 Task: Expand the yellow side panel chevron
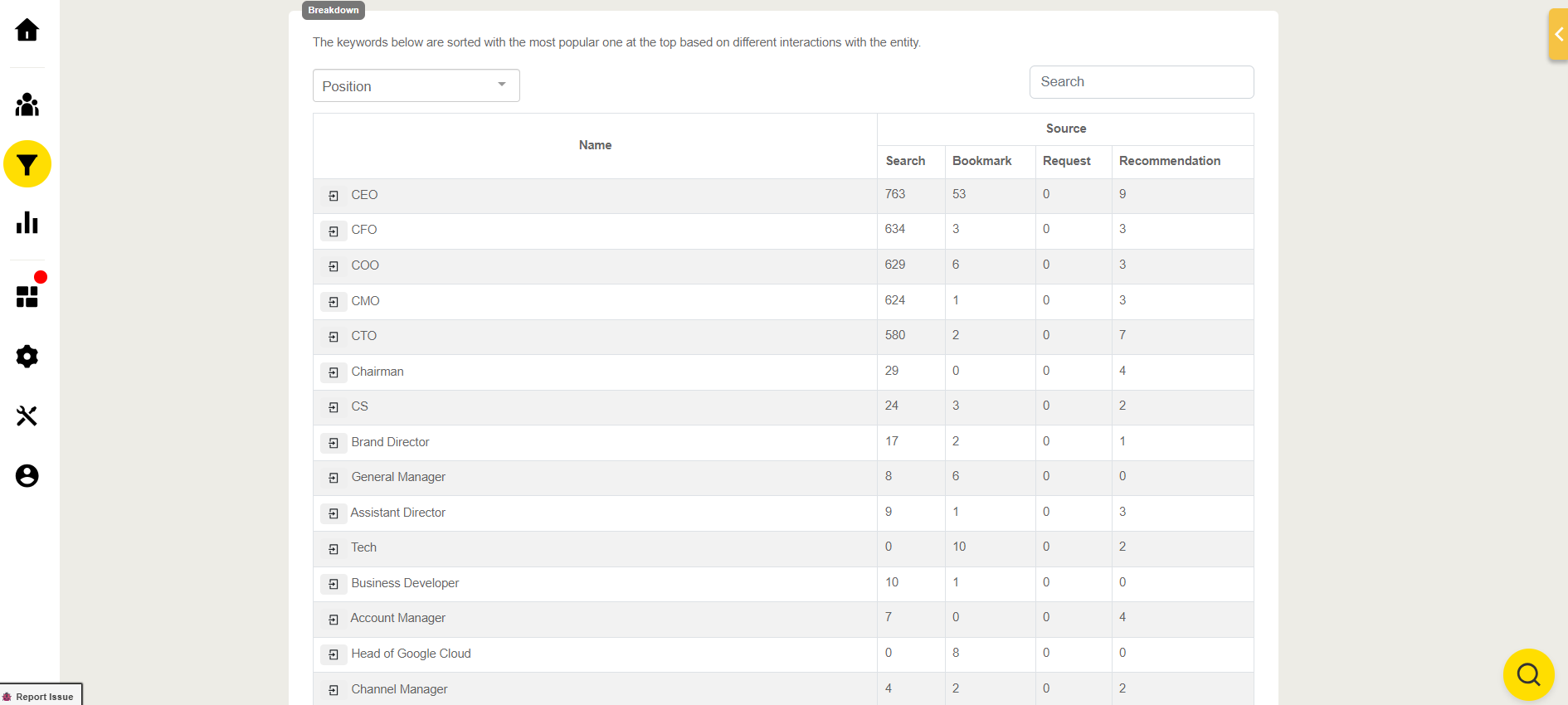click(1558, 34)
